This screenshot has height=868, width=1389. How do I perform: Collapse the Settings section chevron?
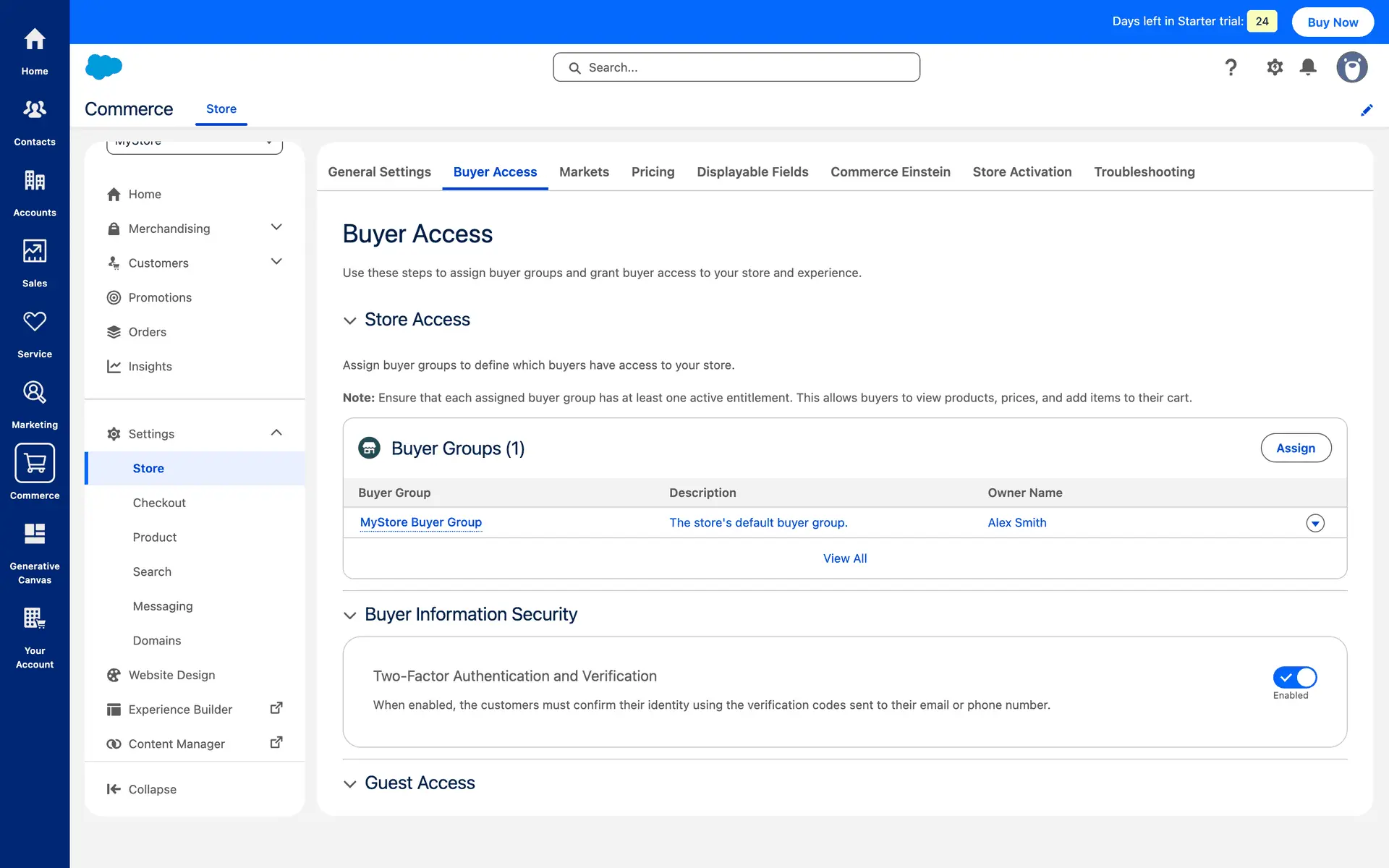276,433
